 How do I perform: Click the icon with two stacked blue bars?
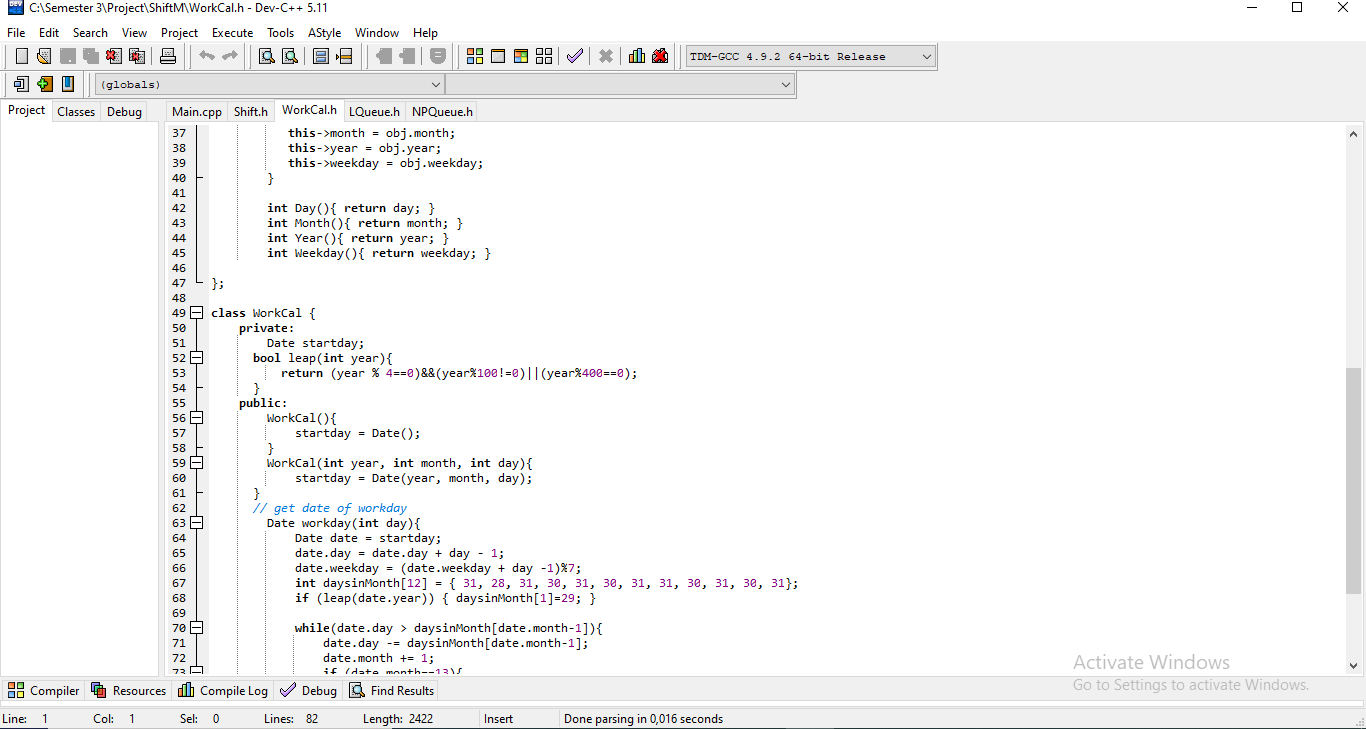pos(321,56)
